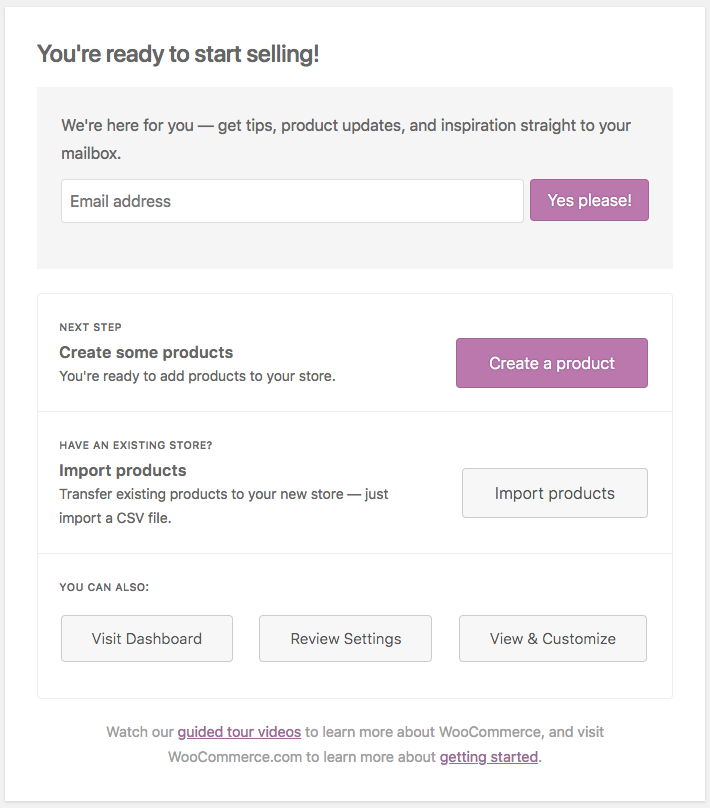Open 'Visit Dashboard'

click(147, 639)
